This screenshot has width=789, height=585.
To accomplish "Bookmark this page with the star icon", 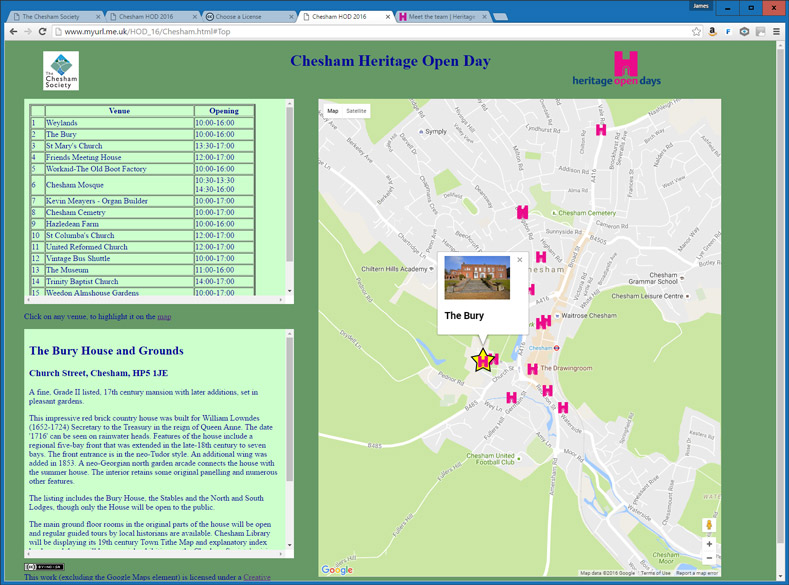I will 696,32.
